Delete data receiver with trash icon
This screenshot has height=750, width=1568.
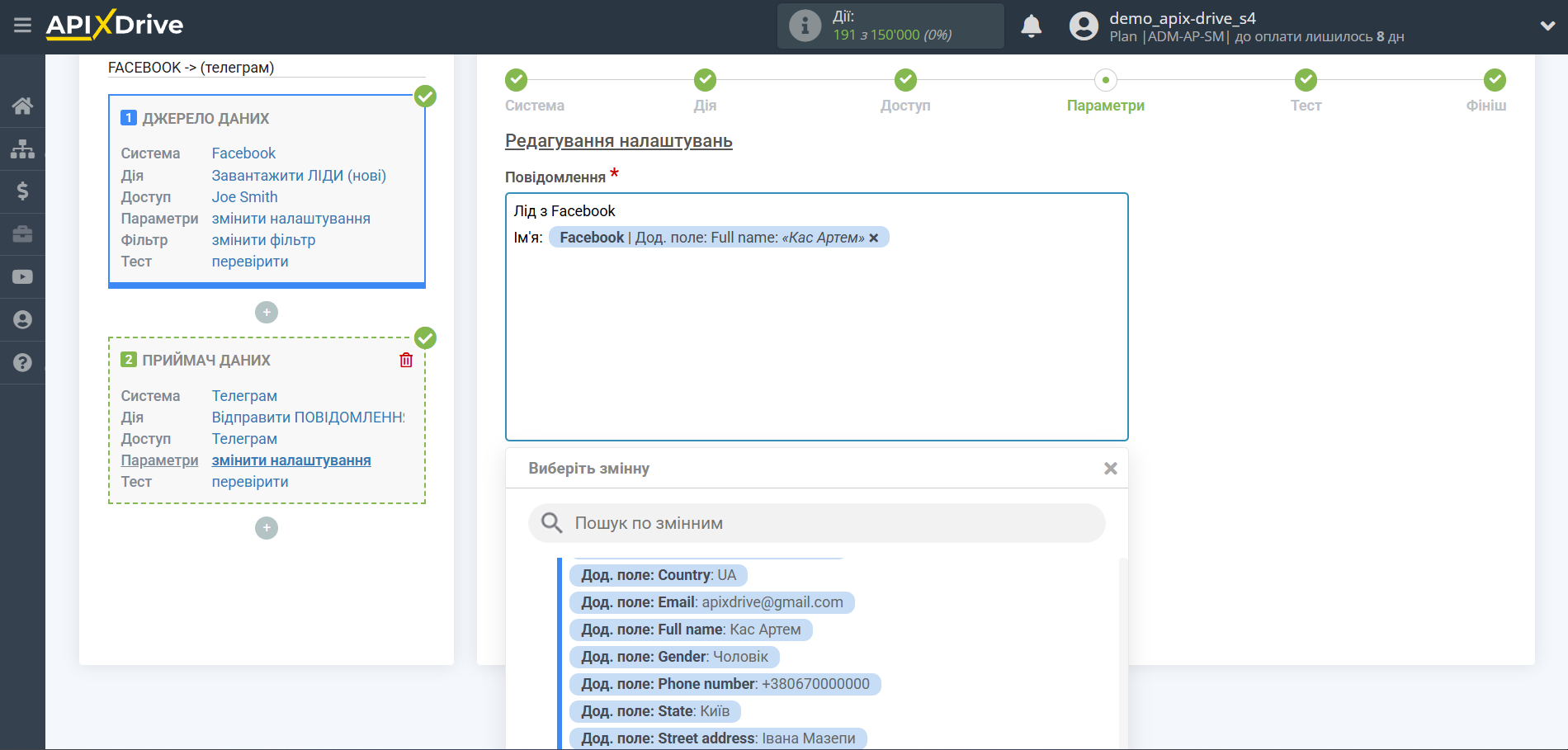coord(406,360)
